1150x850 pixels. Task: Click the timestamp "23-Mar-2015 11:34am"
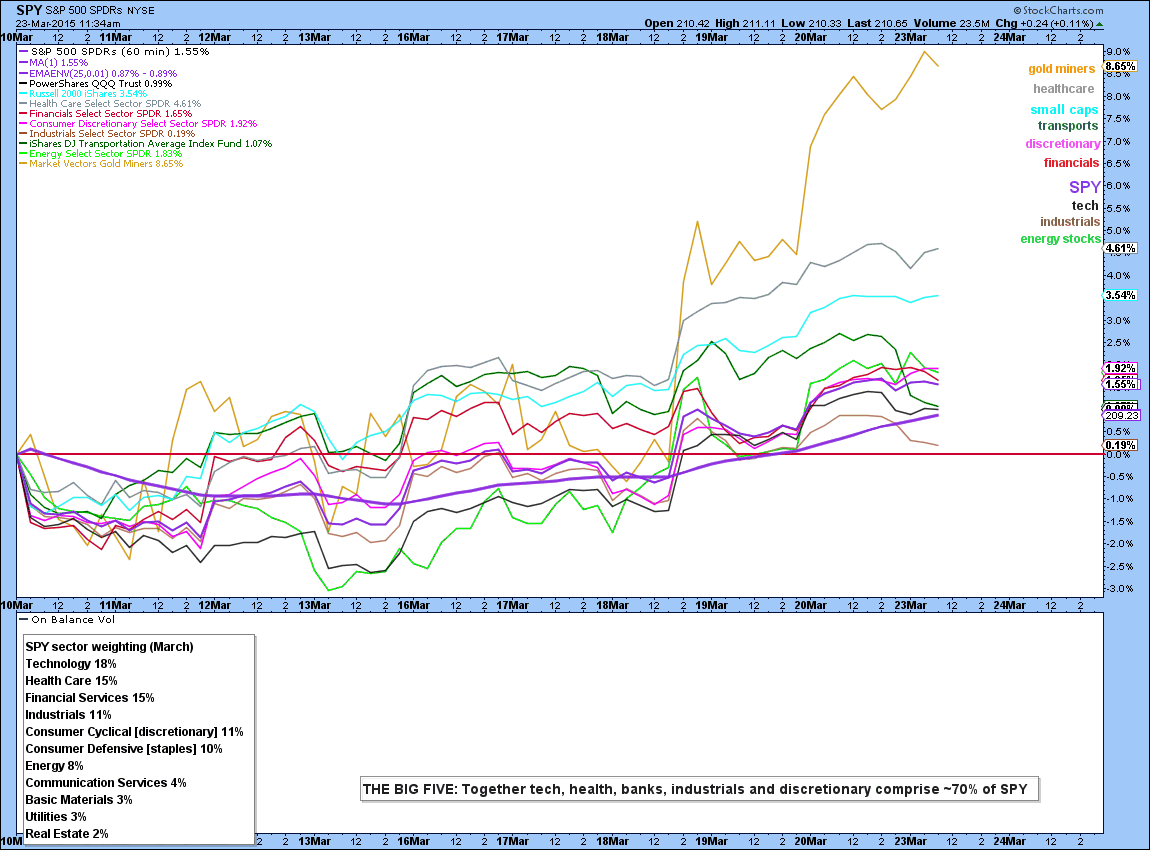67,23
